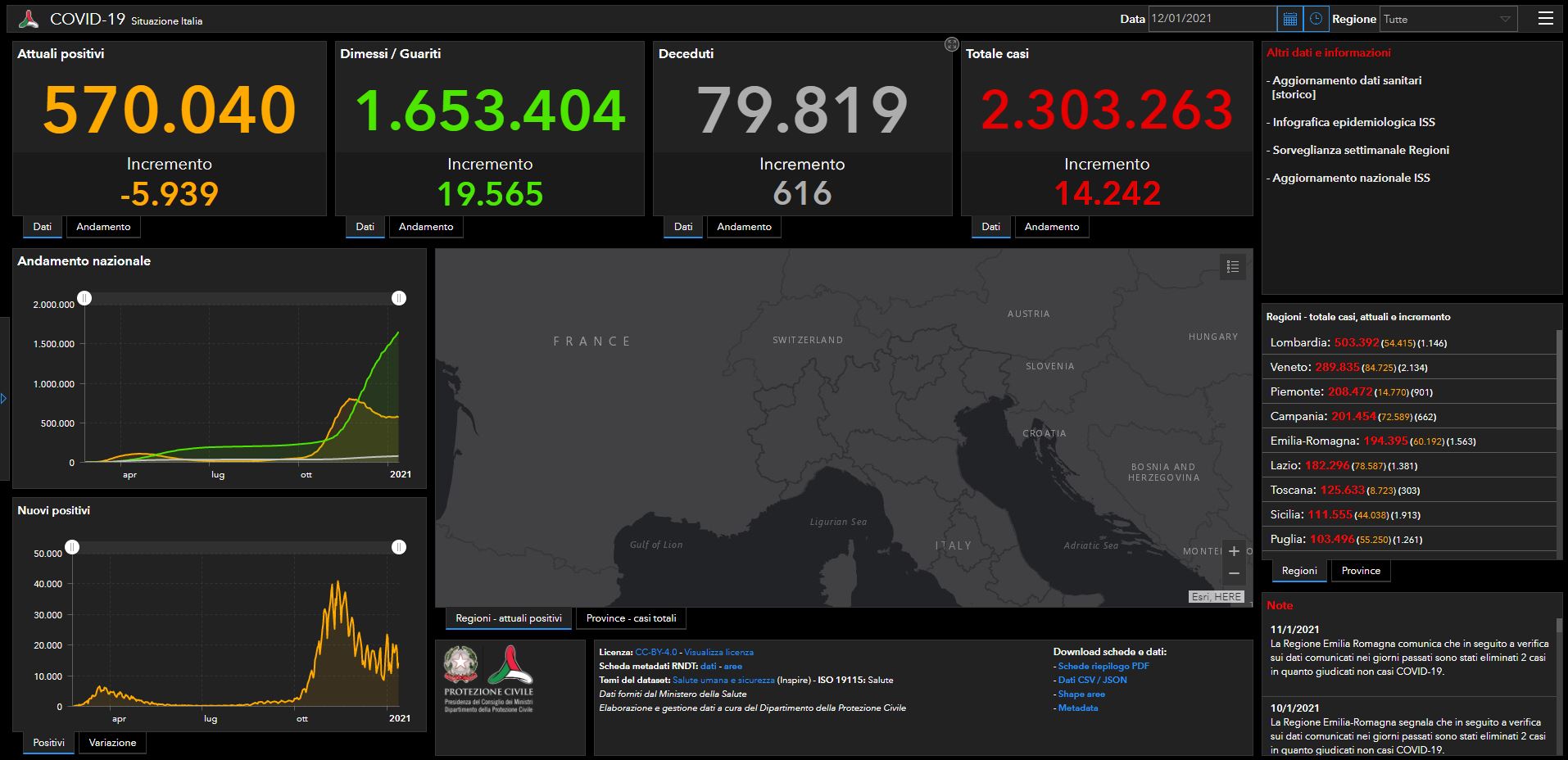This screenshot has width=1568, height=760.
Task: Open the calendar date picker icon
Action: pyautogui.click(x=1289, y=19)
